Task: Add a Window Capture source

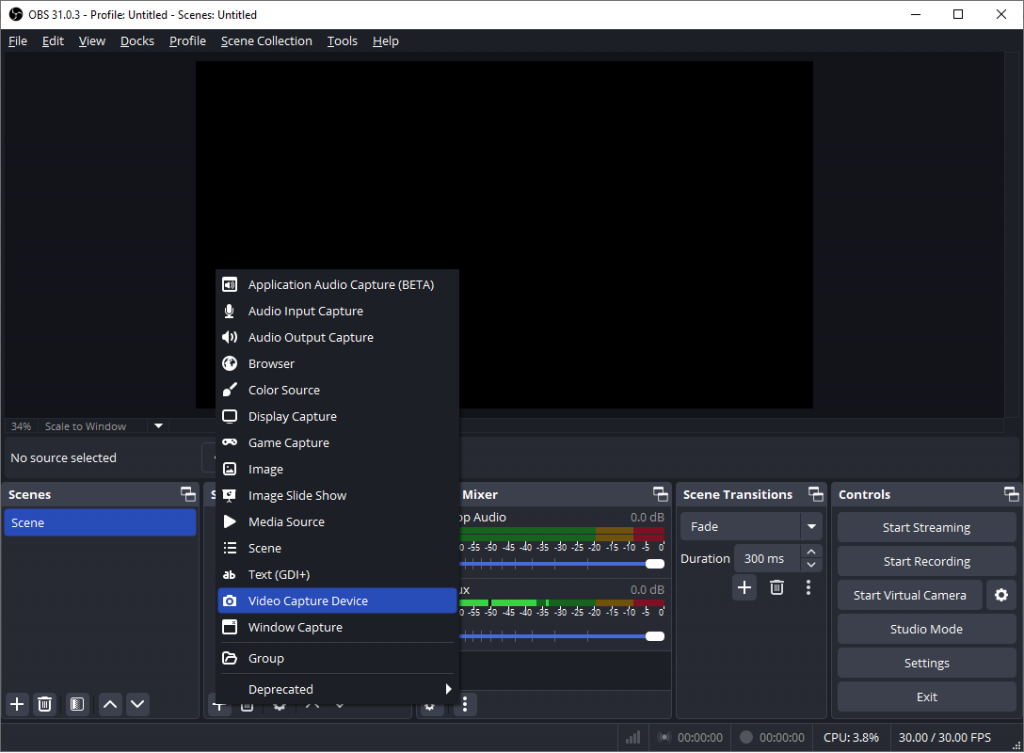Action: (337, 627)
